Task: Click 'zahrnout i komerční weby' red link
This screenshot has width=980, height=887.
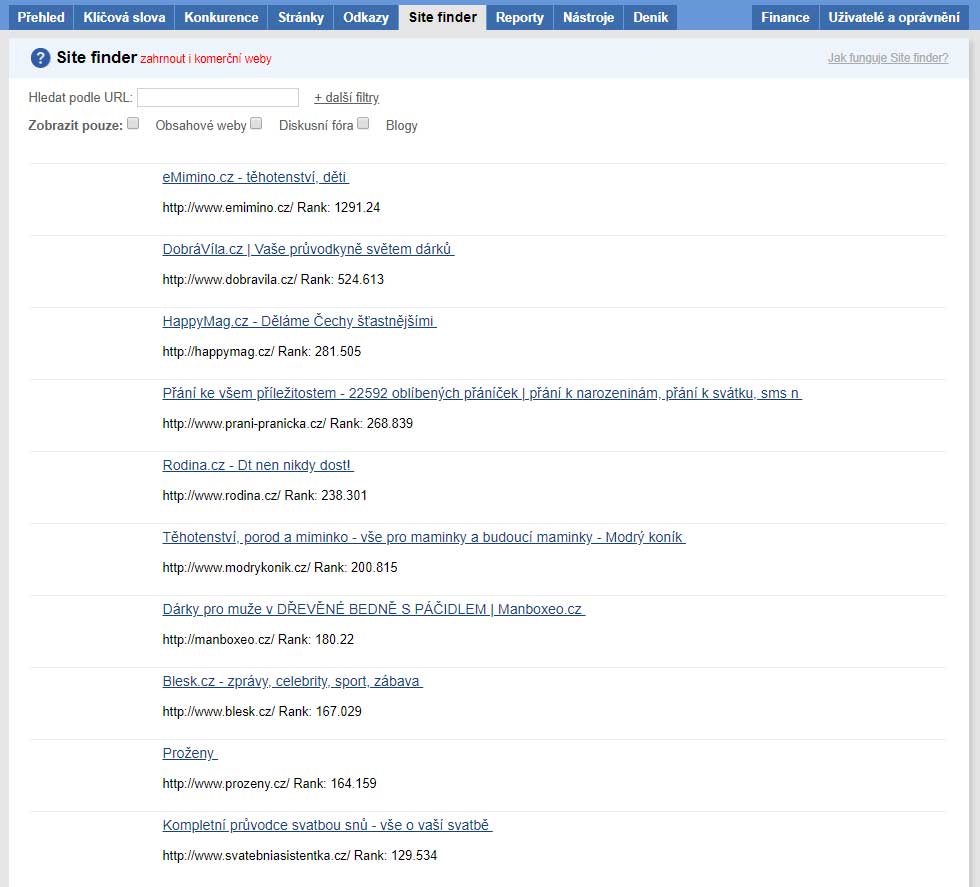Action: click(206, 59)
